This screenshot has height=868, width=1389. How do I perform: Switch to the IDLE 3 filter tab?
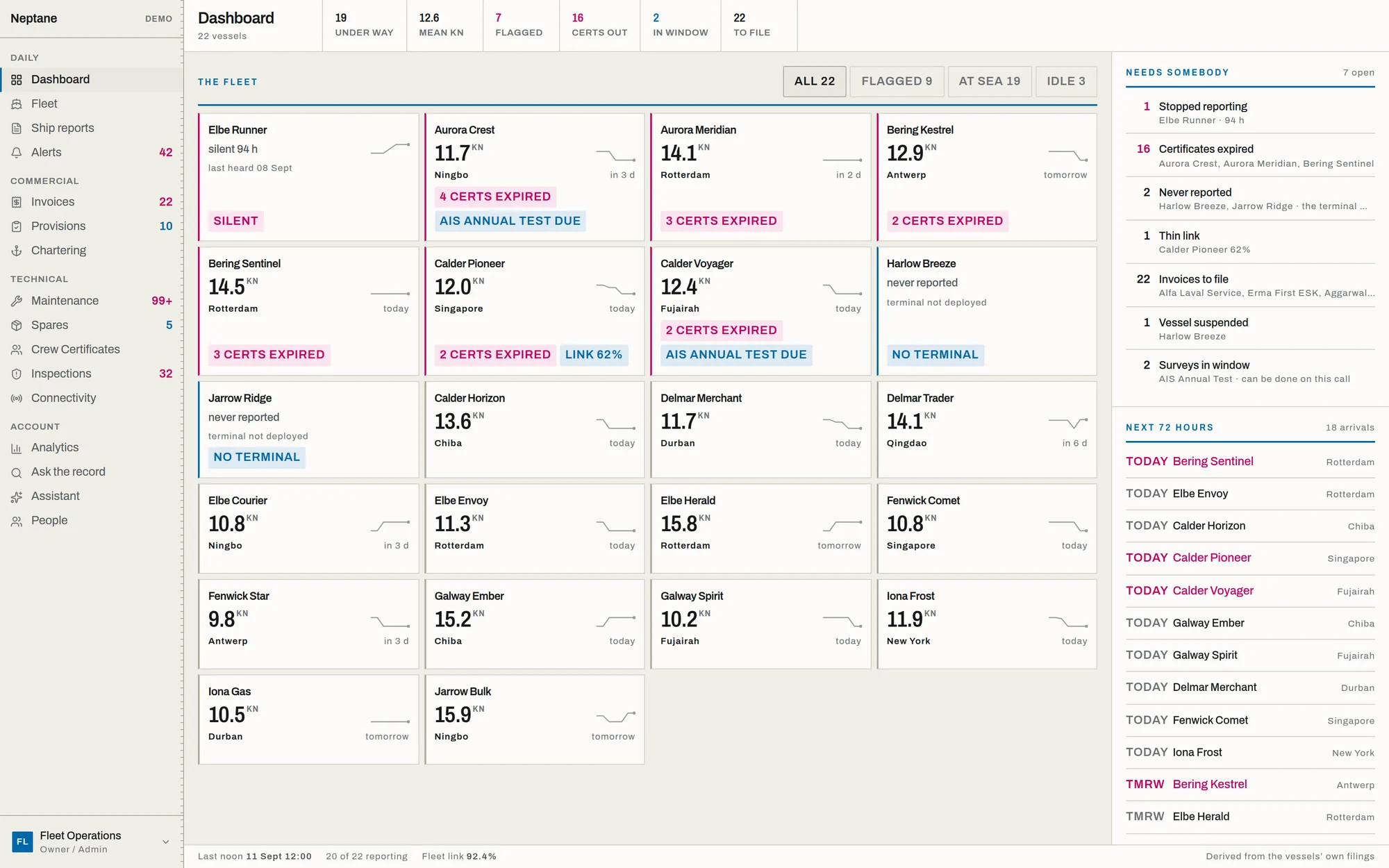pos(1066,81)
